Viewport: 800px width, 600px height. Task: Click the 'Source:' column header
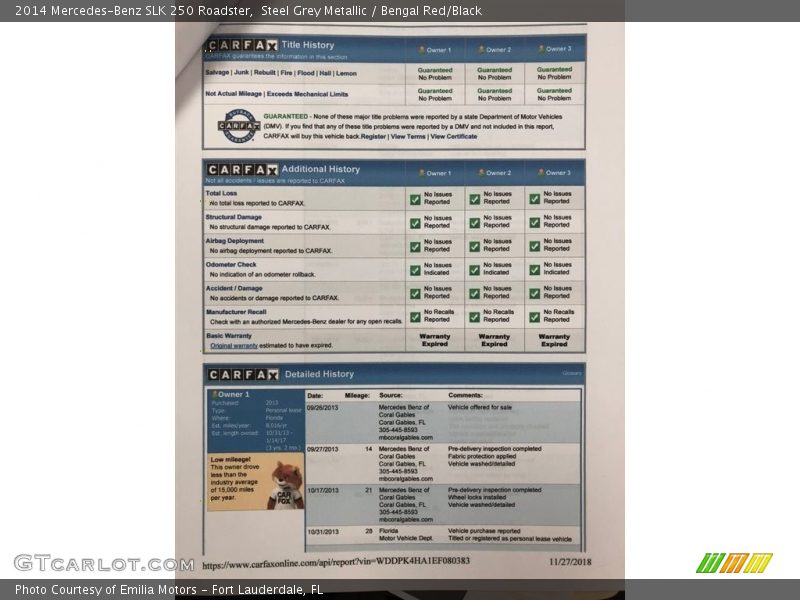[x=390, y=395]
